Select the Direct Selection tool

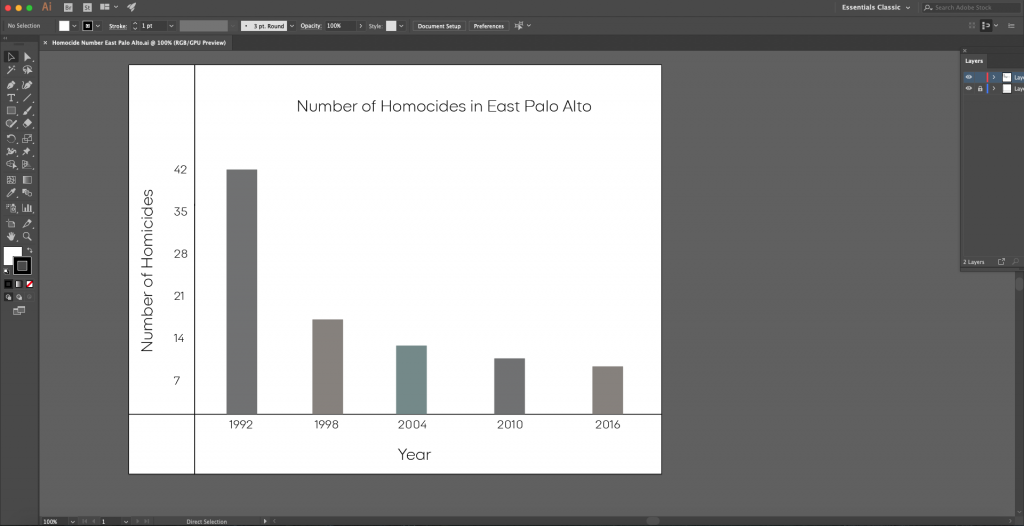click(27, 57)
